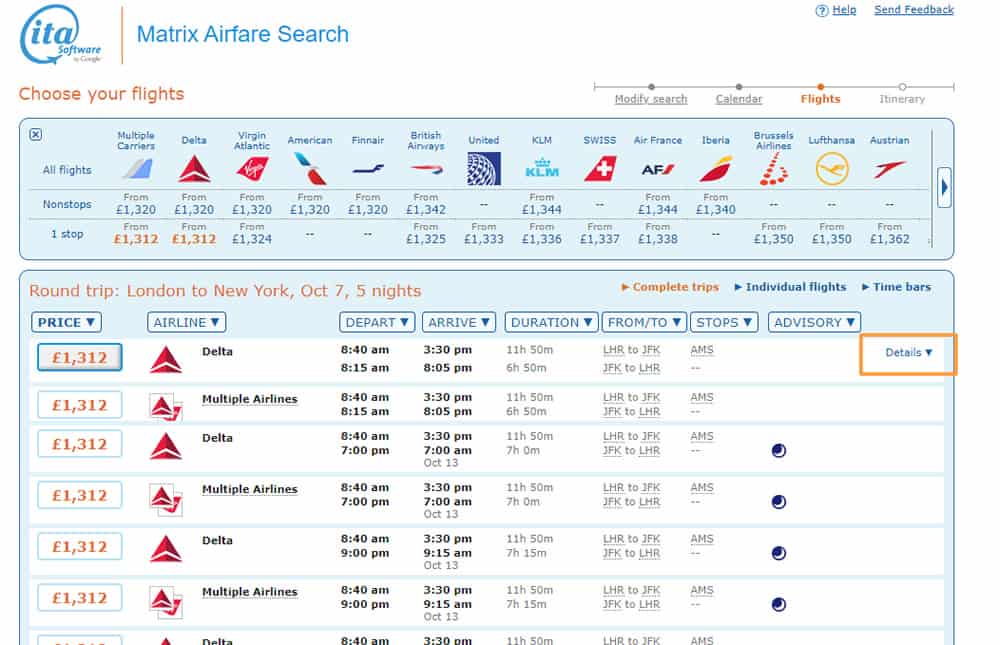The height and width of the screenshot is (645, 1000).
Task: Open the ARRIVE column dropdown
Action: pos(459,323)
